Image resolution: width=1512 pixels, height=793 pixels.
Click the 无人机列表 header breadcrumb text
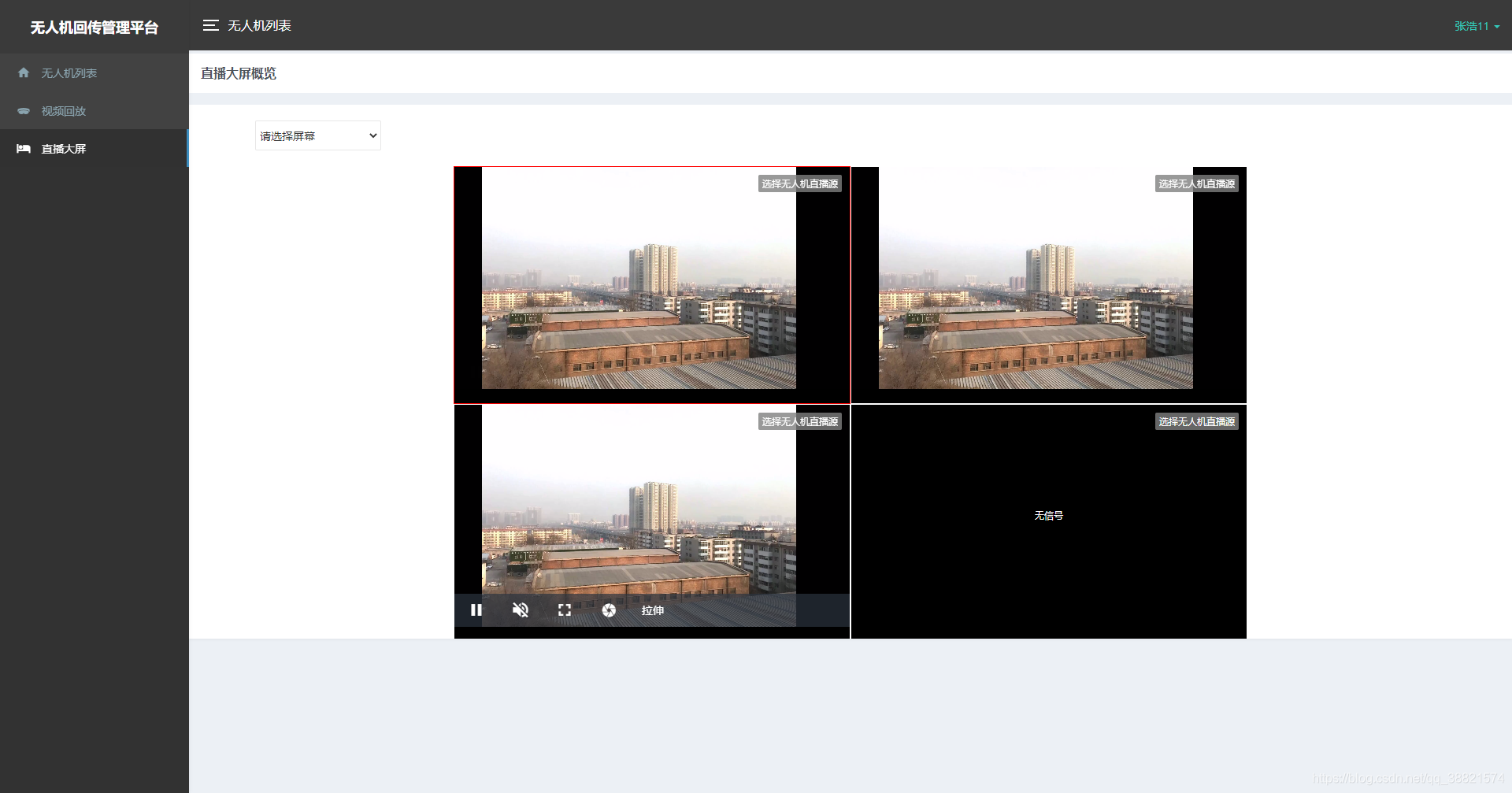(x=260, y=25)
